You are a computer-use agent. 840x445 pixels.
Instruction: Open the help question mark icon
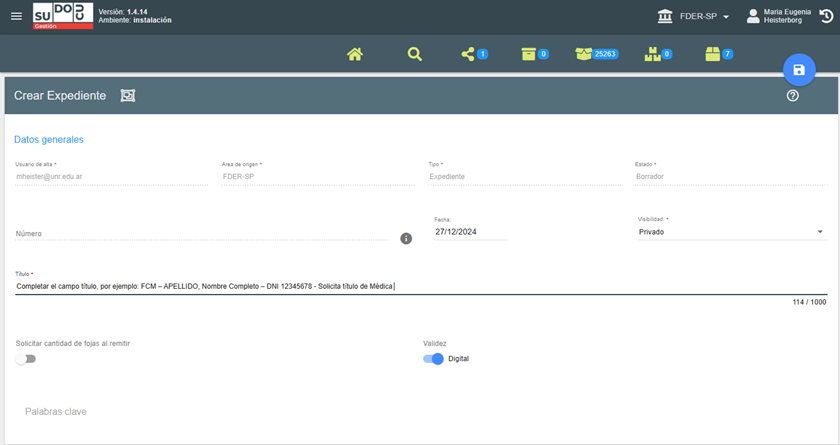793,96
